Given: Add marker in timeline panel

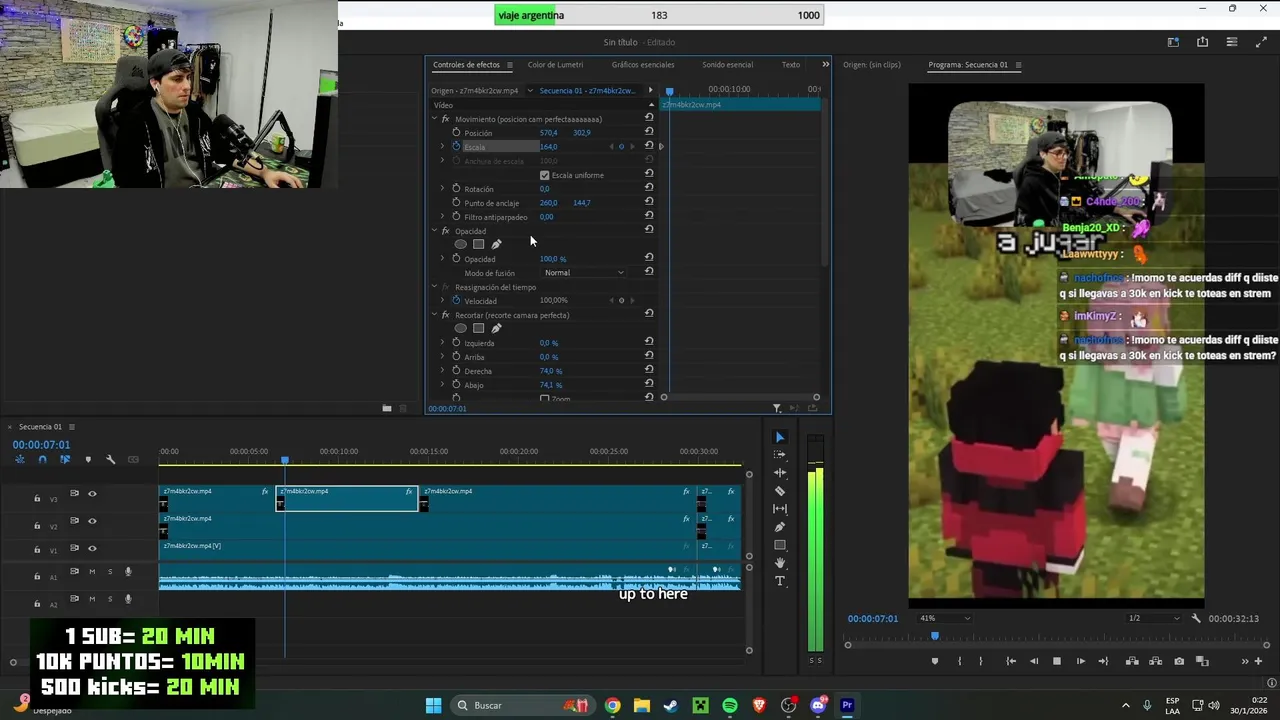Looking at the screenshot, I should pyautogui.click(x=88, y=459).
